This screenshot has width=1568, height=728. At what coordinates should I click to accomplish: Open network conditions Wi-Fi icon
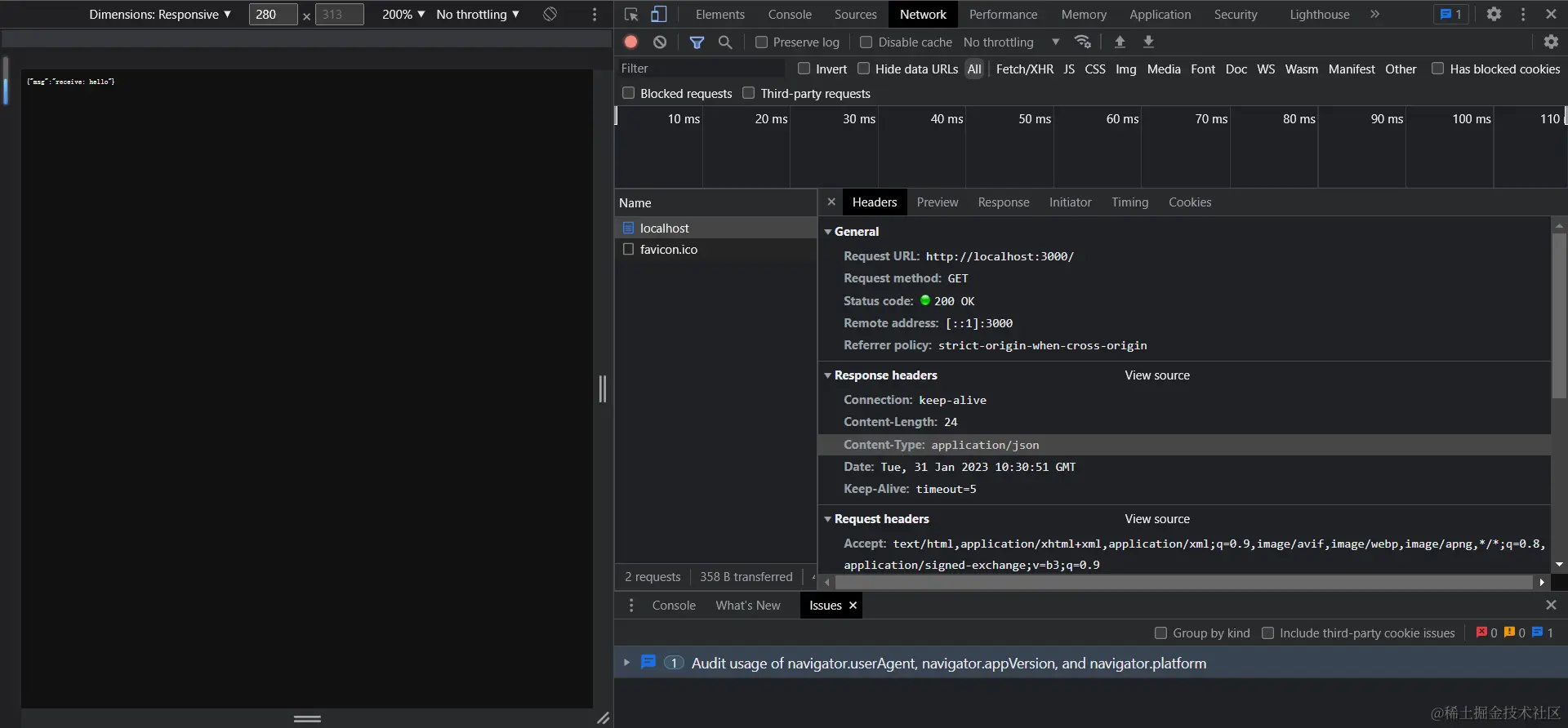coord(1083,42)
